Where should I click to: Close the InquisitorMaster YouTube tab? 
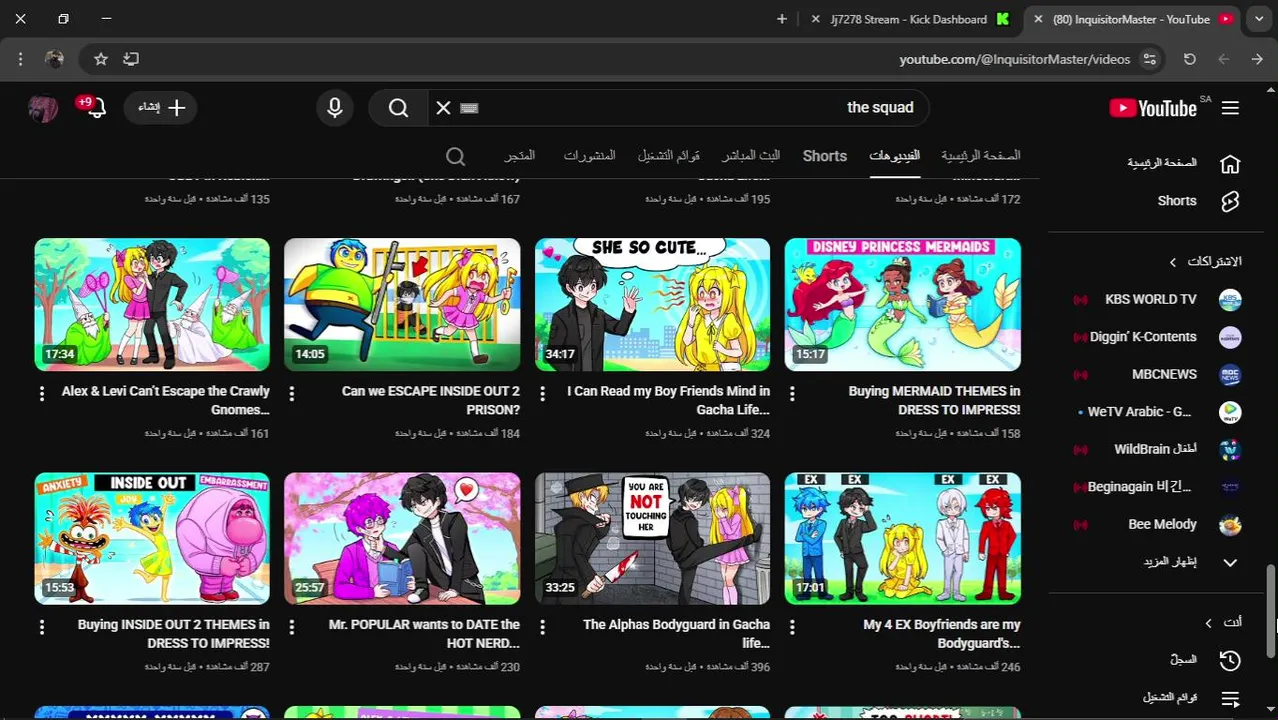click(x=1038, y=19)
